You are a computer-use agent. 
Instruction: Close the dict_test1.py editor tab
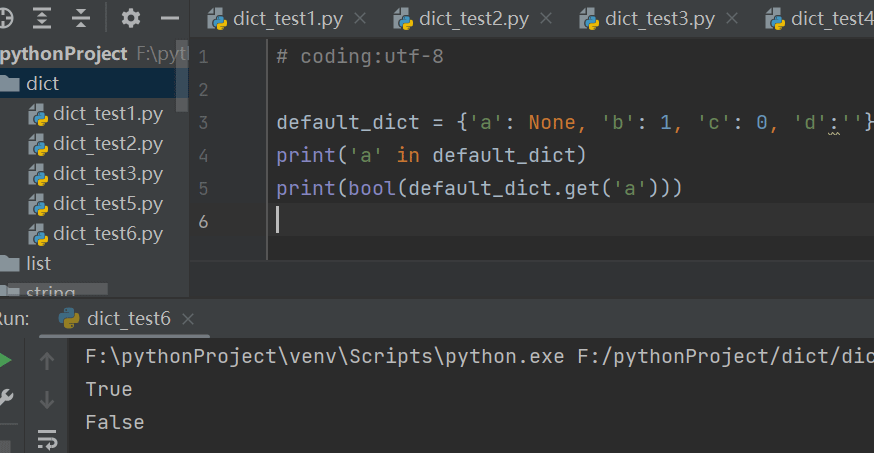pyautogui.click(x=360, y=19)
